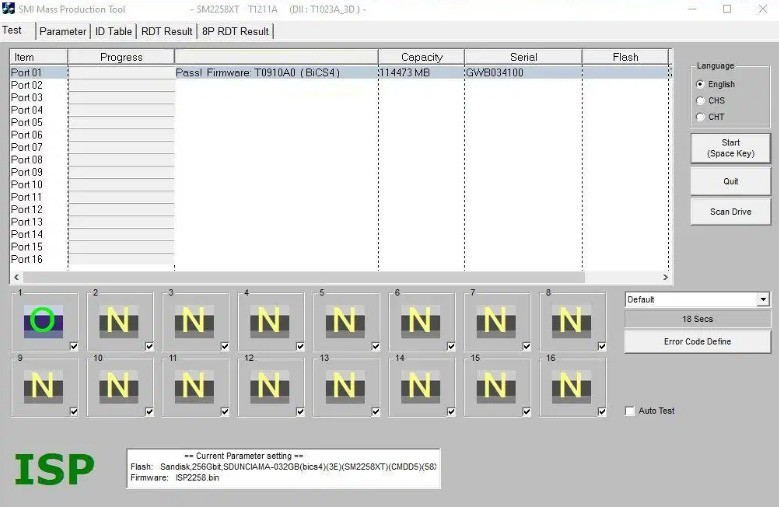Select CHT language radio button
Screen dimensions: 779x507
700,117
